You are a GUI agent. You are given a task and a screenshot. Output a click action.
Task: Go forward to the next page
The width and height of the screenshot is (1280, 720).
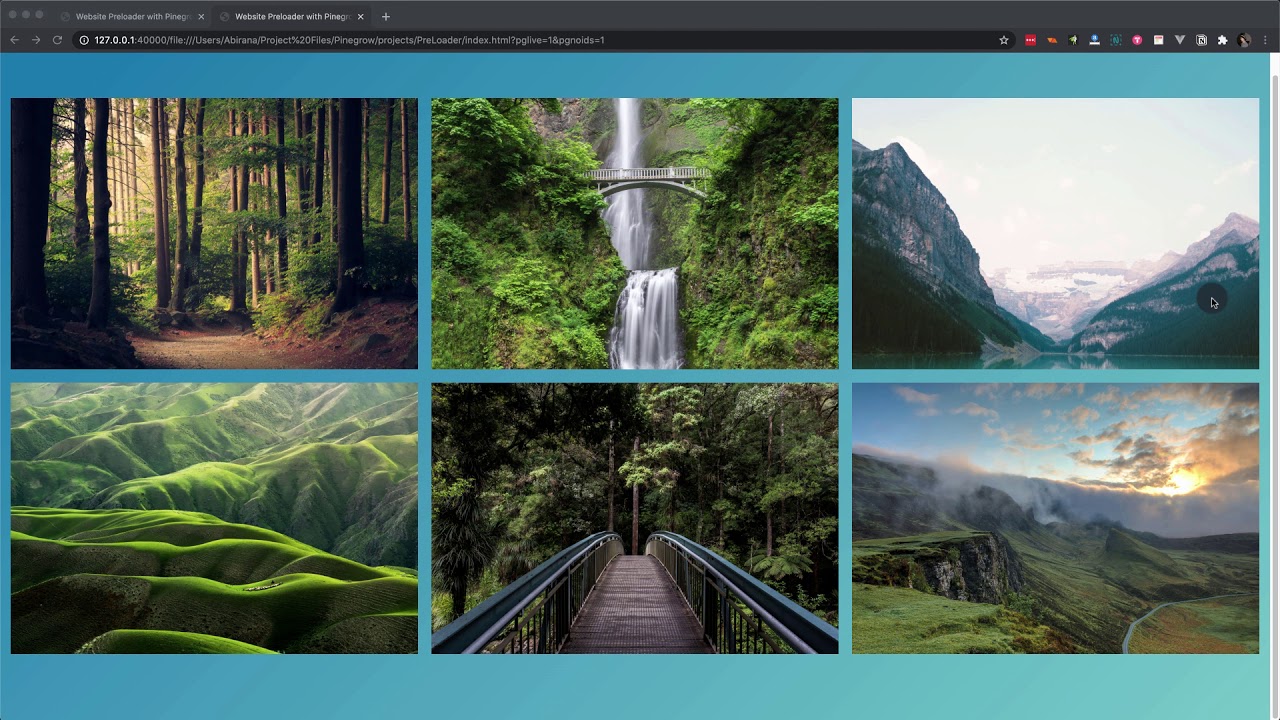pos(36,40)
